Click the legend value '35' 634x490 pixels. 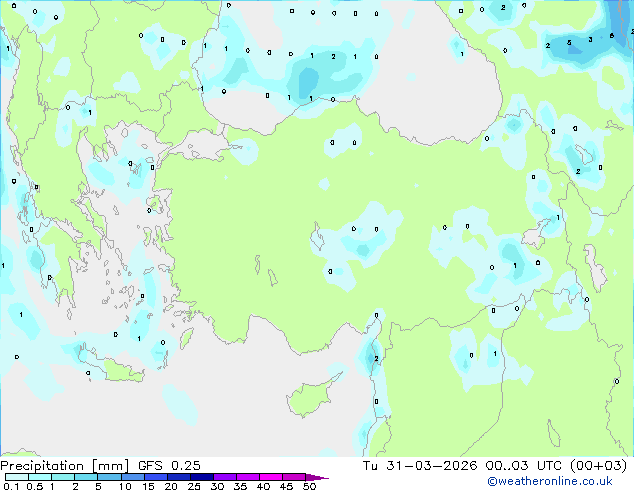pyautogui.click(x=240, y=486)
